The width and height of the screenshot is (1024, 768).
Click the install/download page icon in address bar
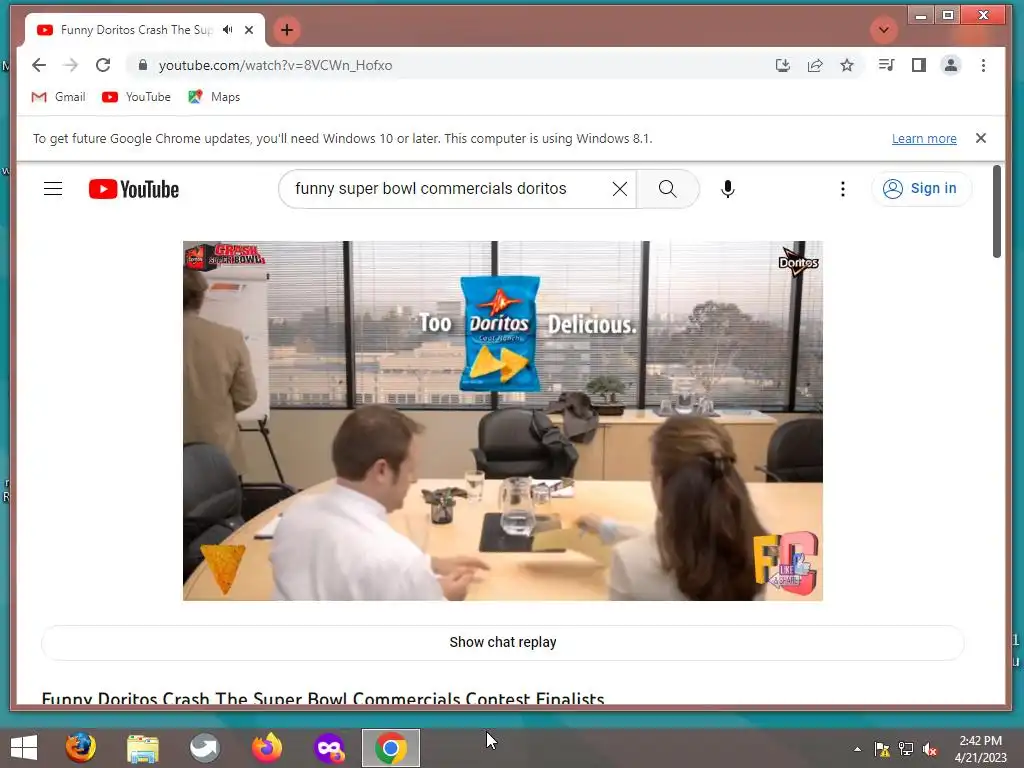coord(782,65)
